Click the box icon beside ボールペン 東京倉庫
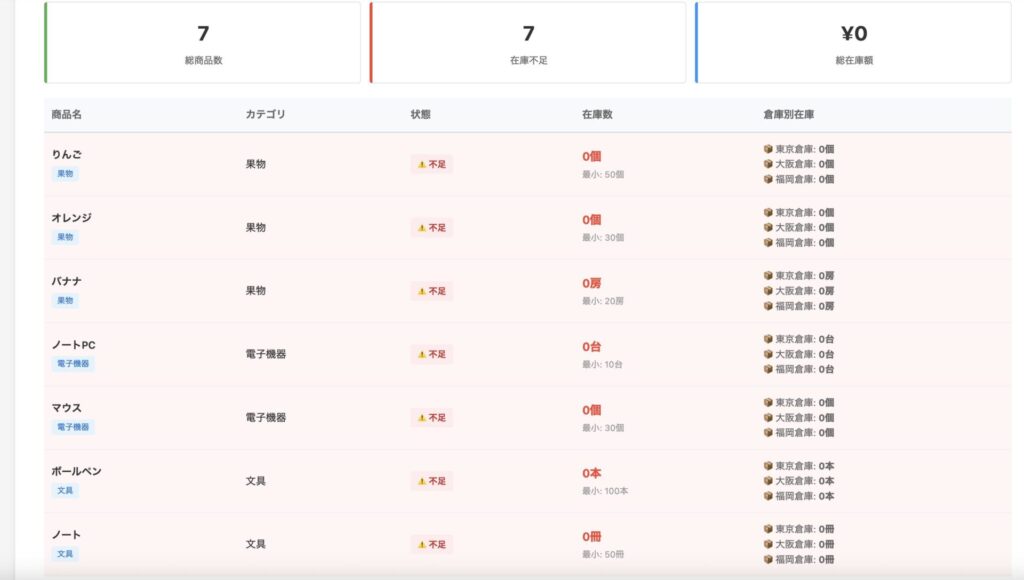The width and height of the screenshot is (1024, 580). coord(768,466)
